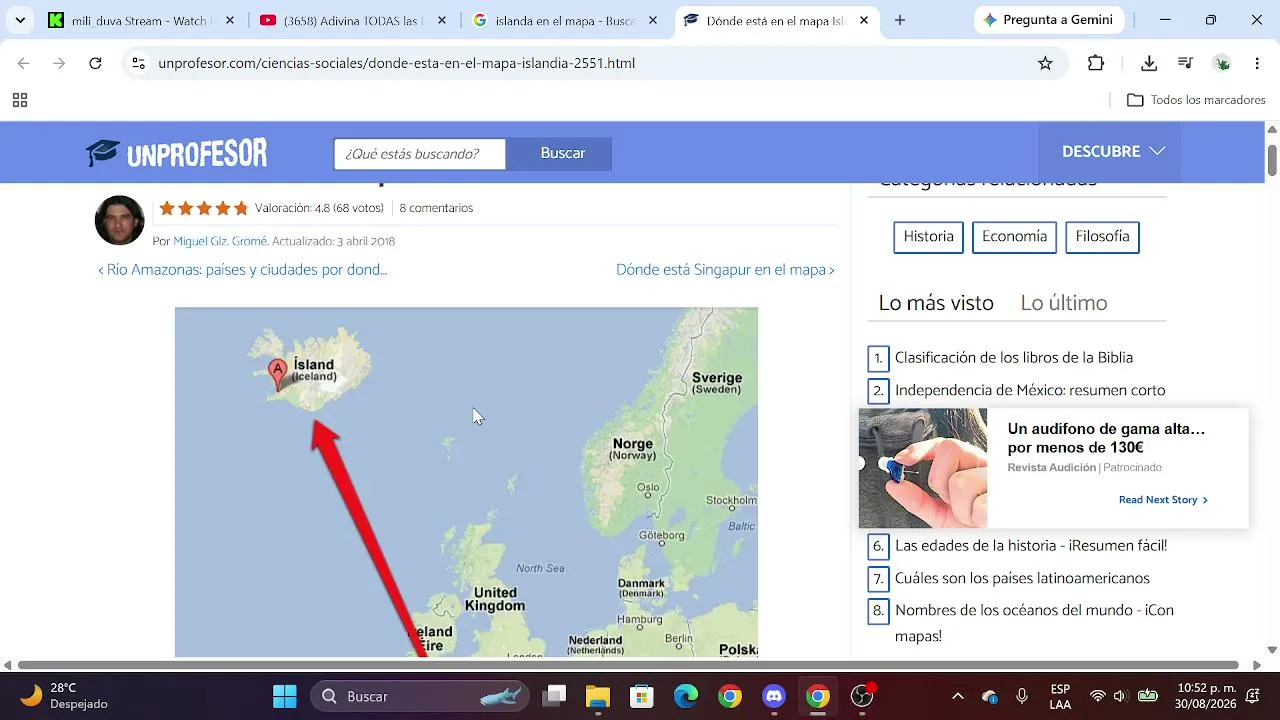Viewport: 1280px width, 720px height.
Task: Reload the current page
Action: 95,63
